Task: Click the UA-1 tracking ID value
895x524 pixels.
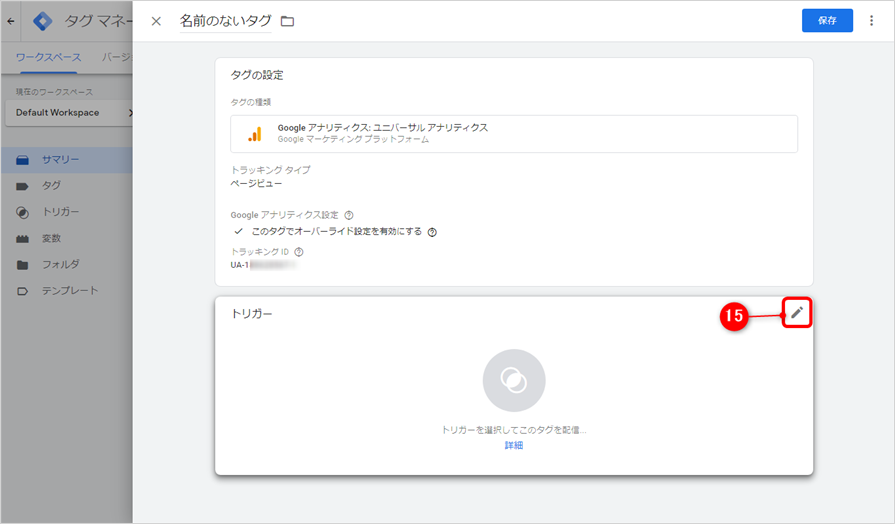Action: coord(263,265)
